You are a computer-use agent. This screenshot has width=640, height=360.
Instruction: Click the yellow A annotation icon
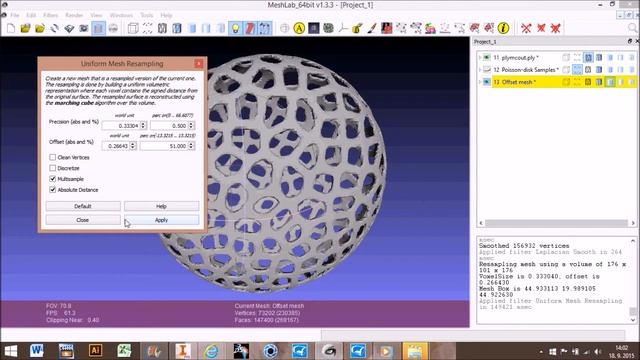click(299, 28)
